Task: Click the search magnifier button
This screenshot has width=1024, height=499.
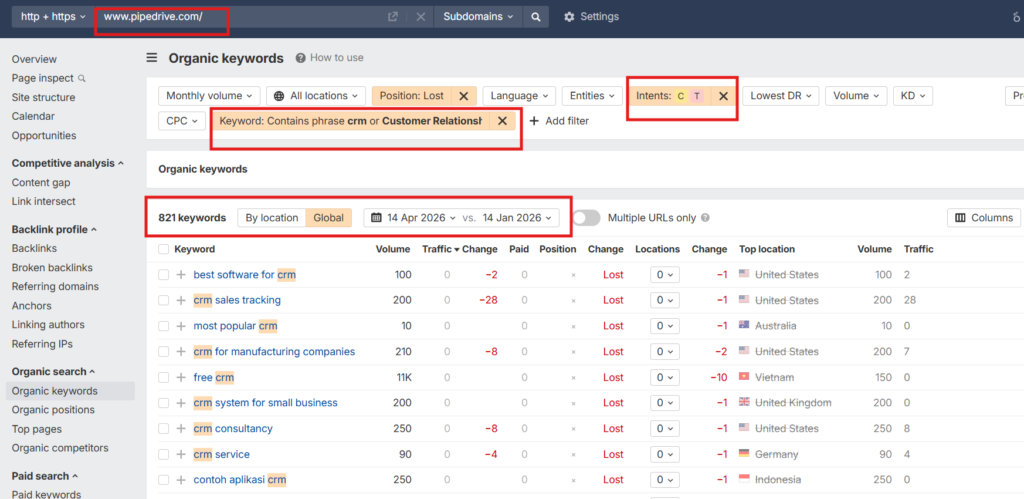Action: (536, 17)
